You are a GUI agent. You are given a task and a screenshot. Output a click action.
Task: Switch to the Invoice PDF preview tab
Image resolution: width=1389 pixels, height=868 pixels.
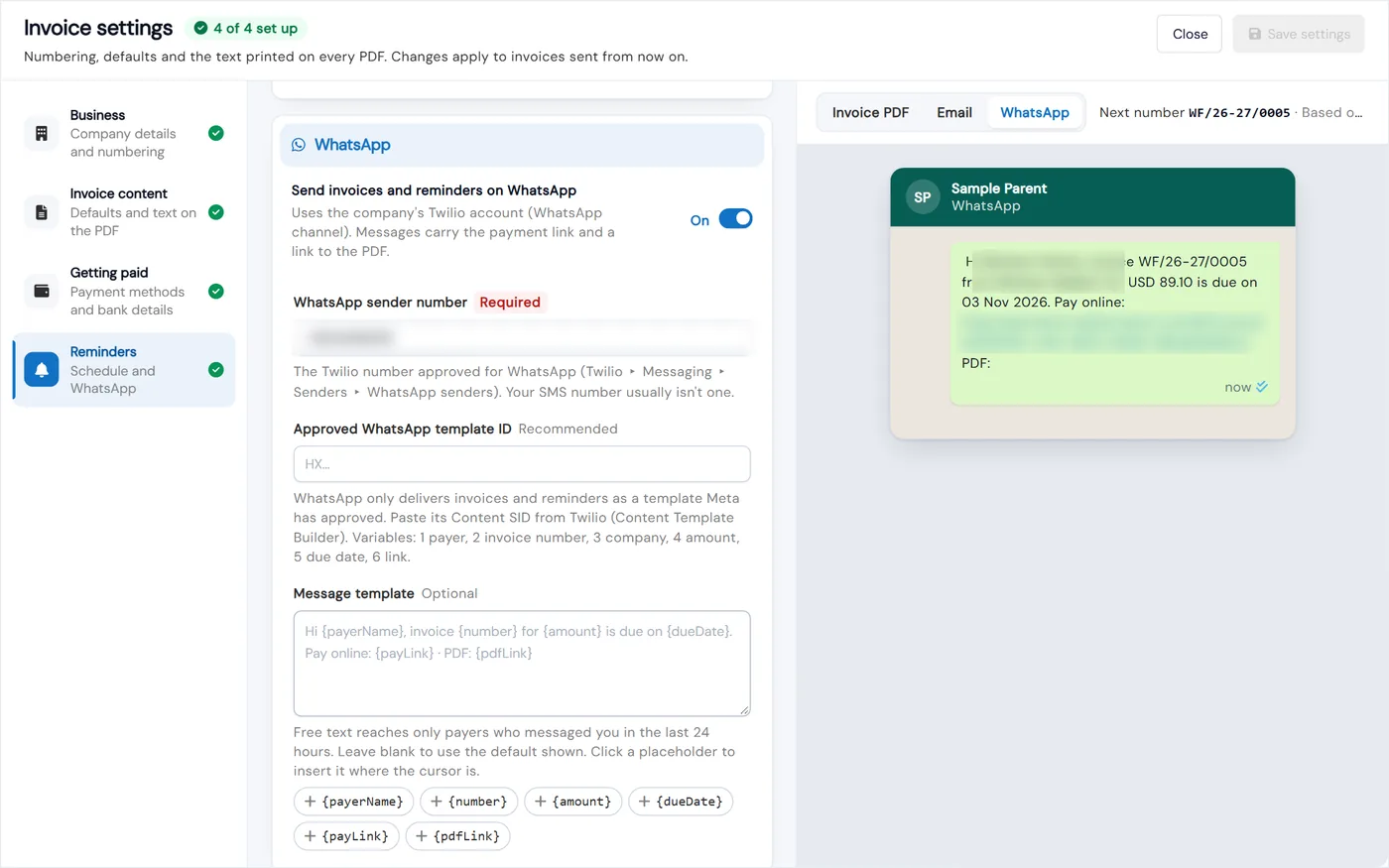[x=870, y=113]
